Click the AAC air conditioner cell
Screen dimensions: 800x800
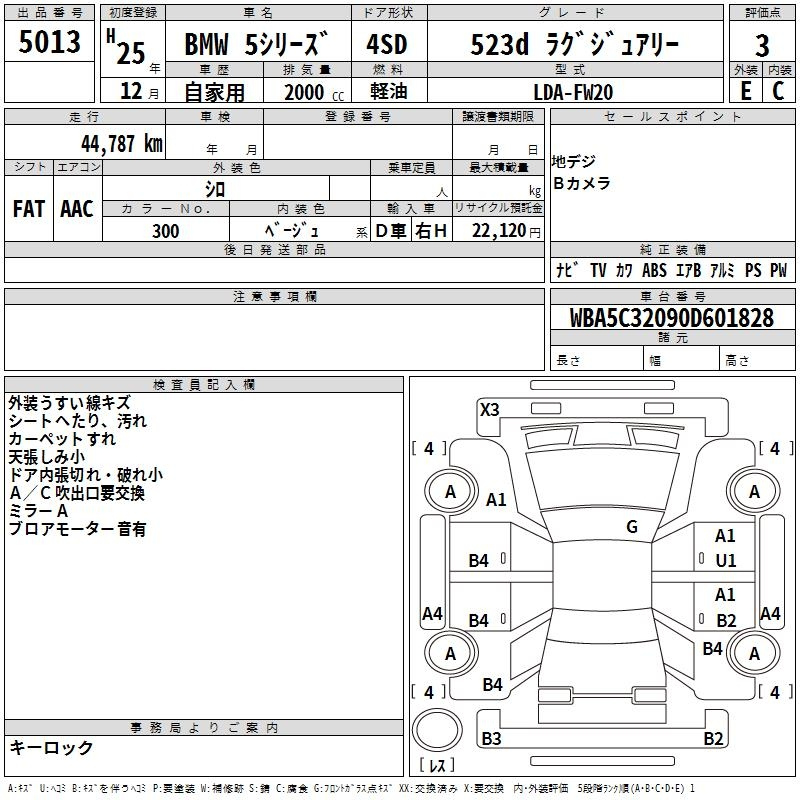pyautogui.click(x=77, y=208)
